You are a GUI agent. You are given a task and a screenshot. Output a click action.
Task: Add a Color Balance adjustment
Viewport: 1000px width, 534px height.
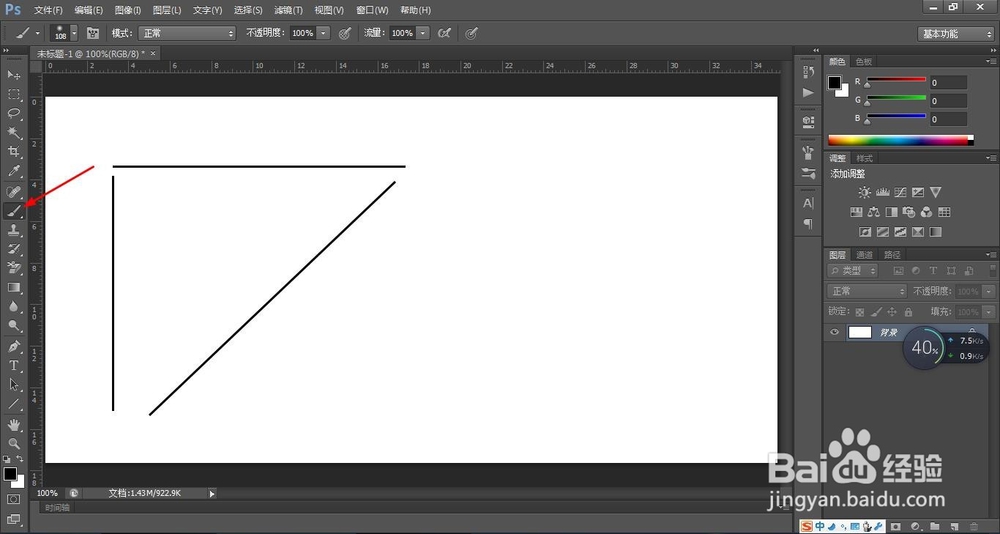pyautogui.click(x=874, y=212)
